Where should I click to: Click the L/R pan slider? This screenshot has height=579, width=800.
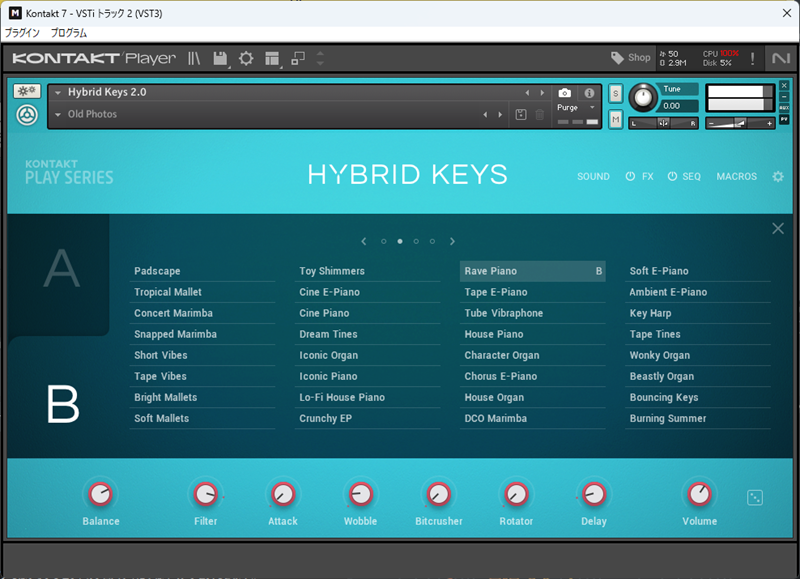pyautogui.click(x=663, y=123)
